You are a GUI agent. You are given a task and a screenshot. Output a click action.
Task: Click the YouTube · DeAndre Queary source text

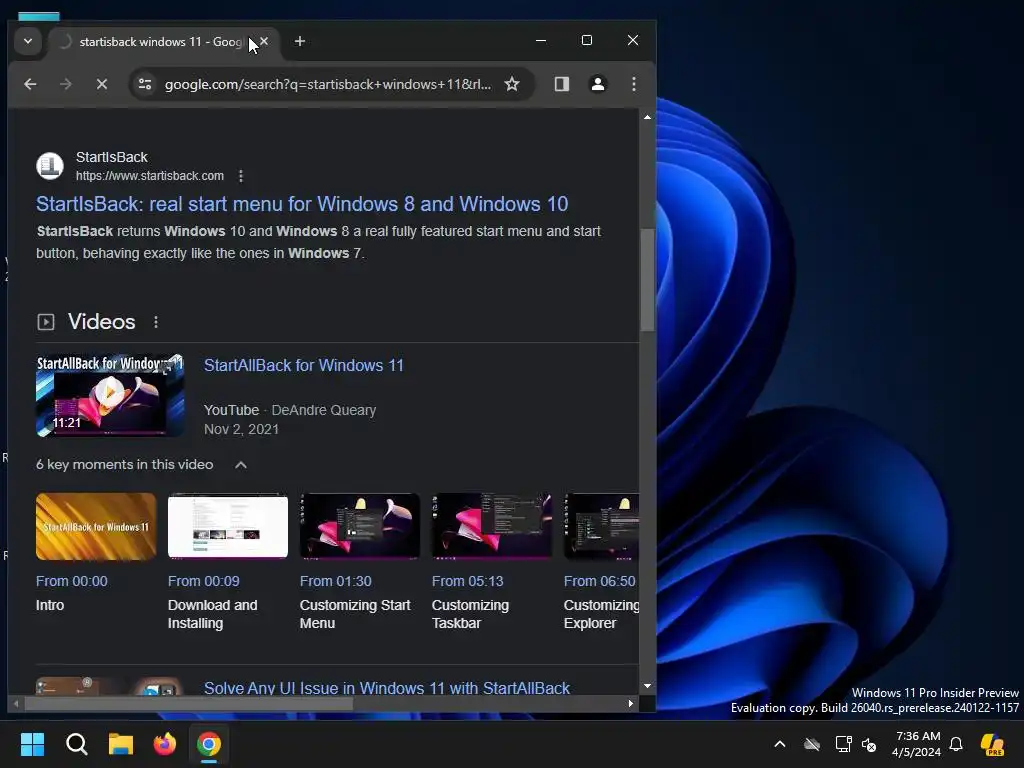[290, 410]
